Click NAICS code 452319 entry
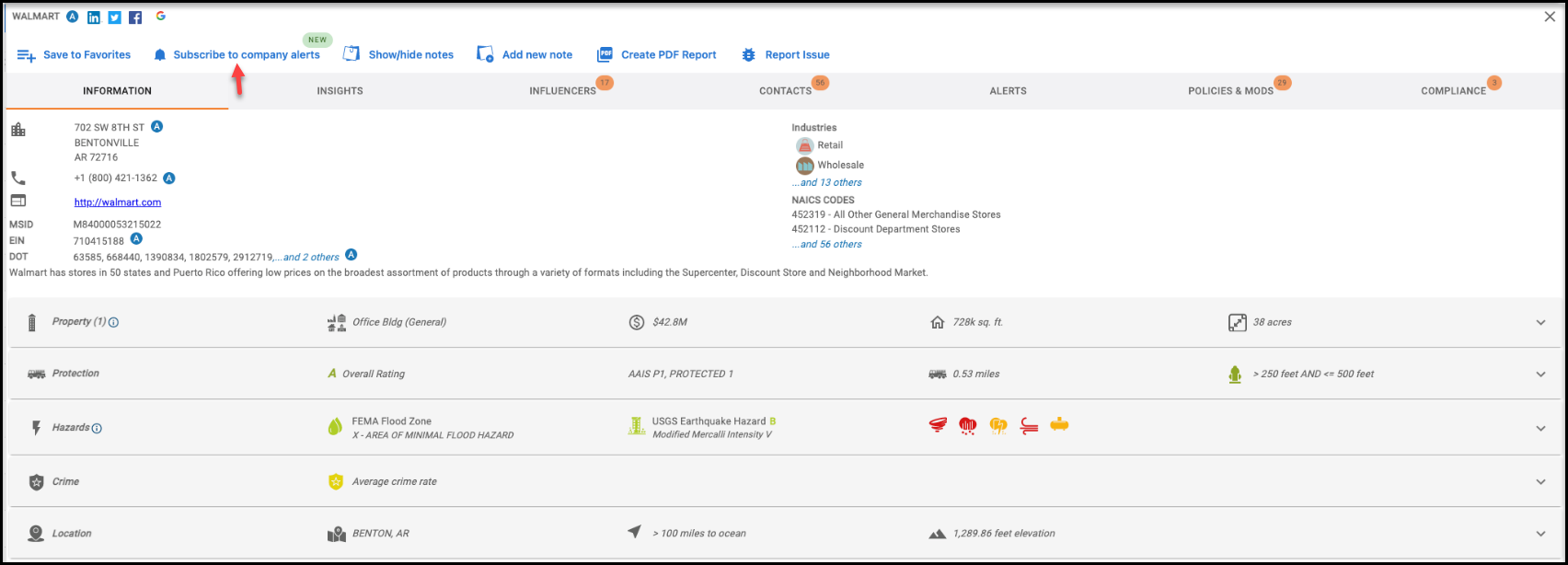 [896, 214]
